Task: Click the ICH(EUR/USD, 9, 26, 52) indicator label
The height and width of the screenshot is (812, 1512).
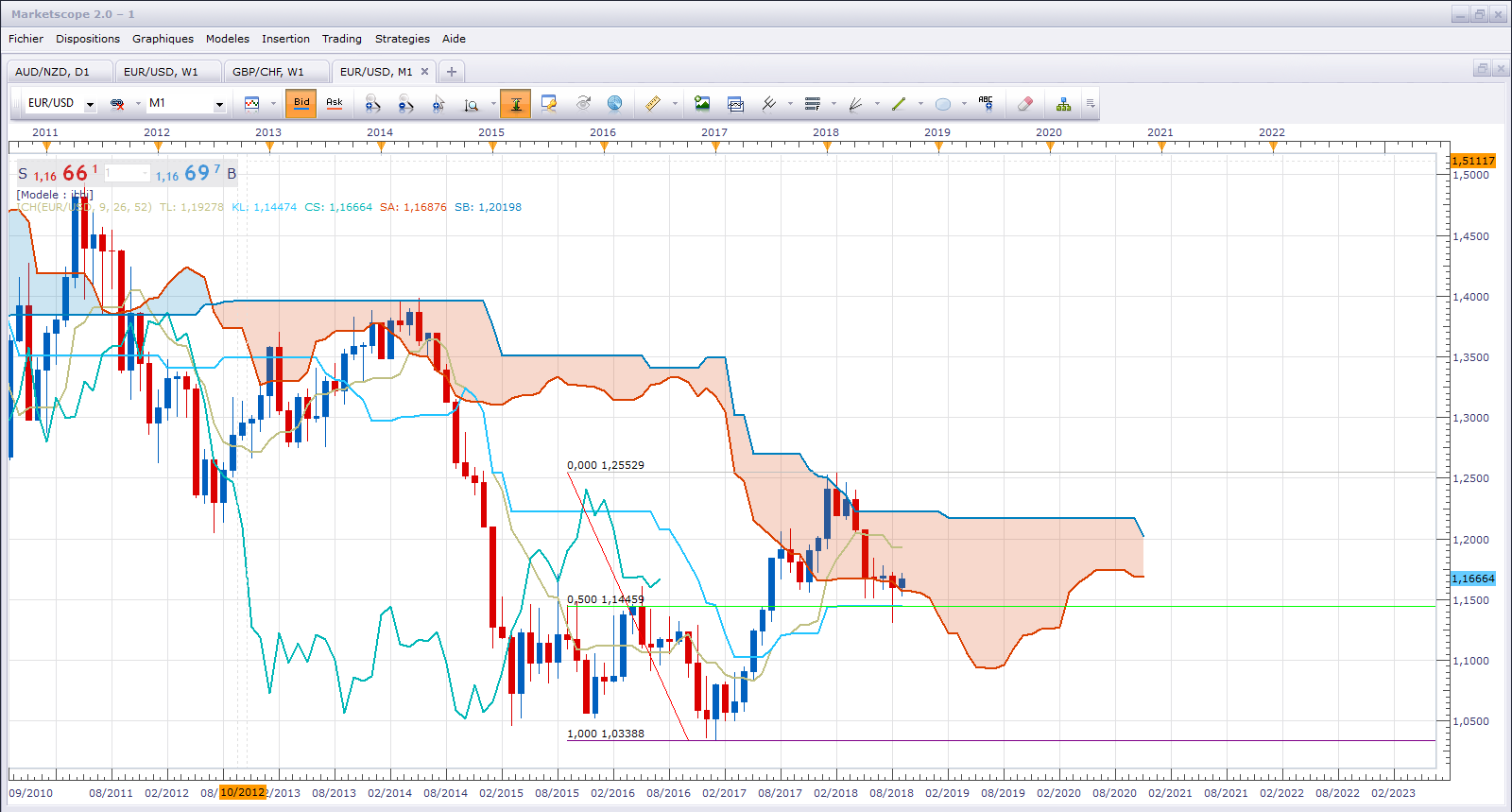Action: pos(84,207)
